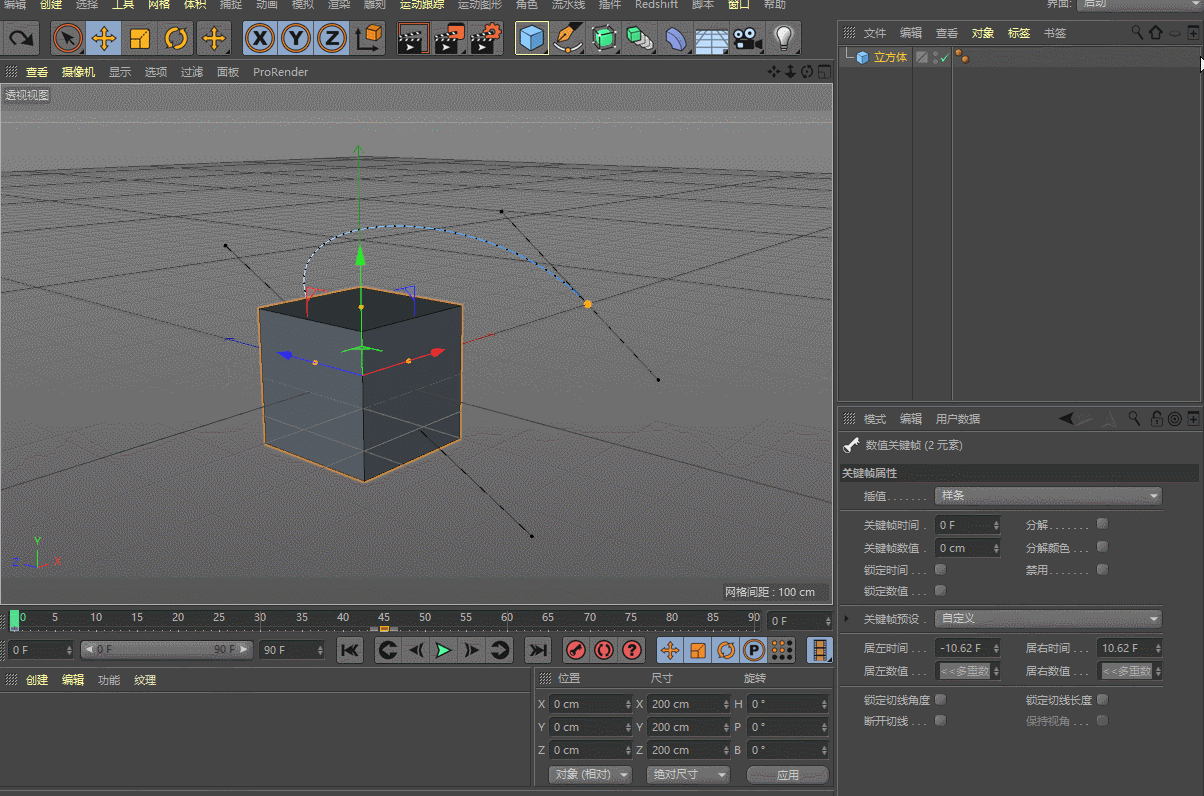Viewport: 1204px width, 796px height.
Task: Open the 关键帧预设 preset dropdown
Action: point(1047,618)
